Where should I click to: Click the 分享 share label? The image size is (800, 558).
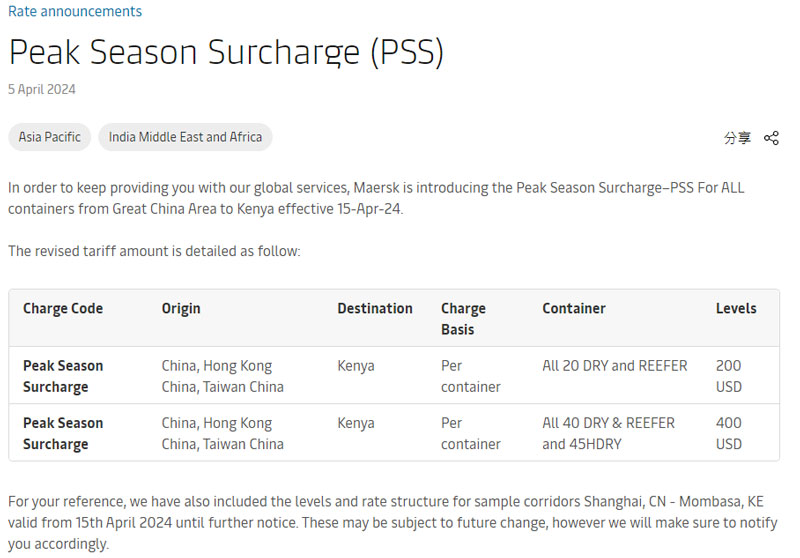(x=737, y=138)
